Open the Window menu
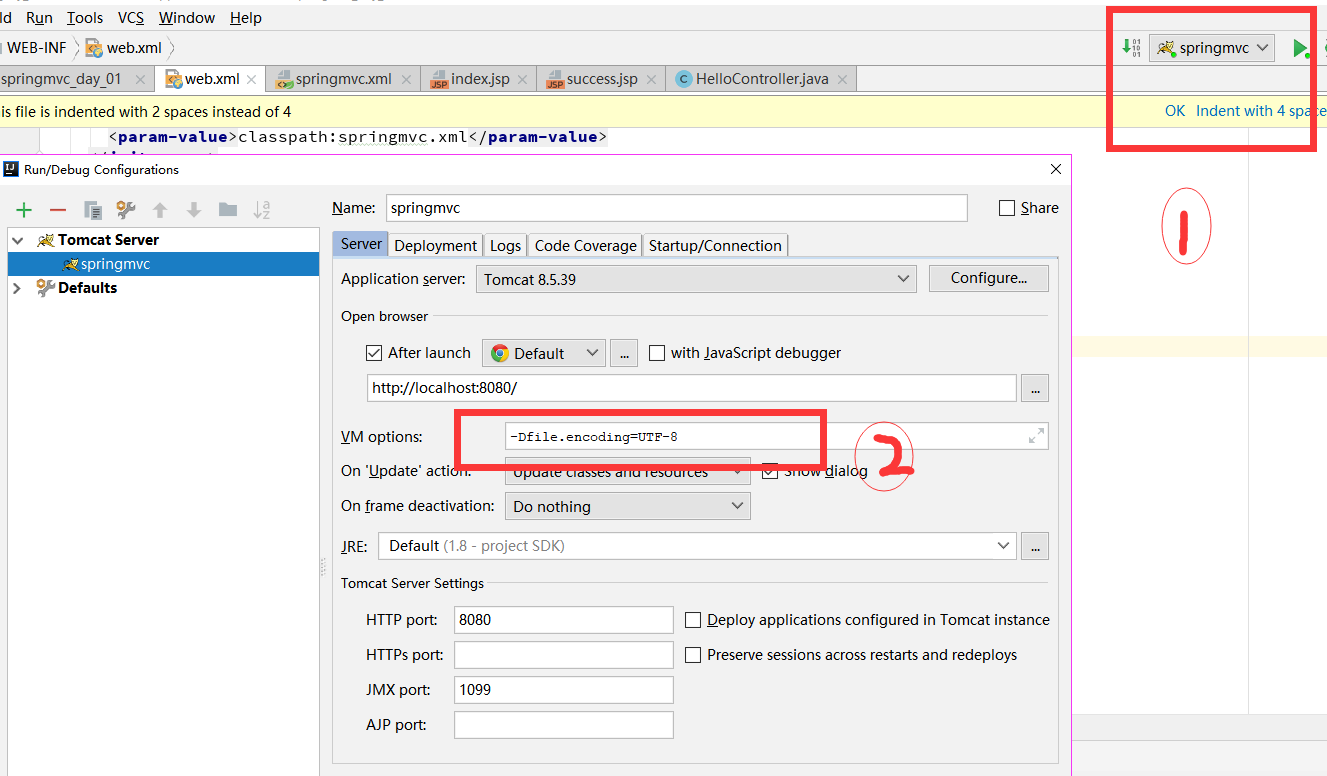 pyautogui.click(x=187, y=17)
